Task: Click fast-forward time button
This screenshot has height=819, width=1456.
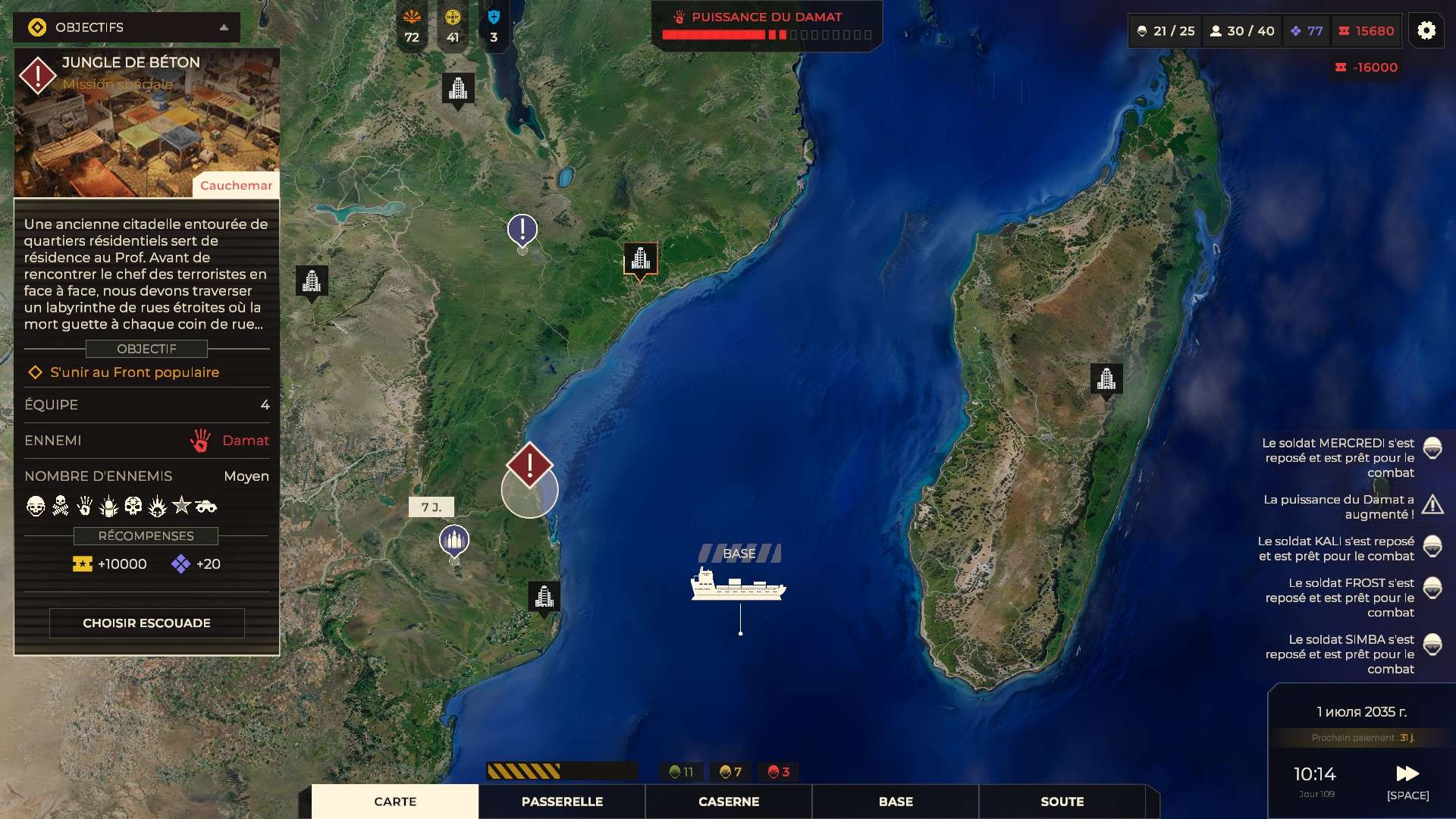Action: (x=1407, y=773)
